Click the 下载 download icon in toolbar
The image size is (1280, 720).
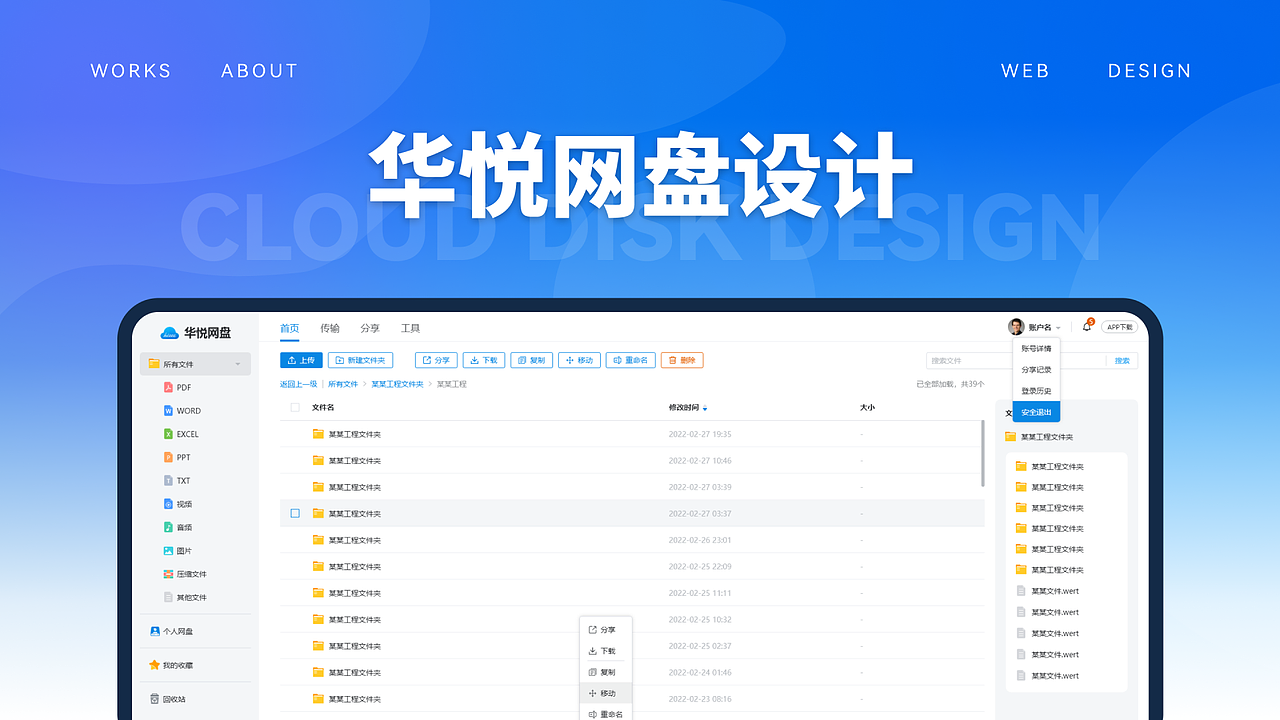475,359
